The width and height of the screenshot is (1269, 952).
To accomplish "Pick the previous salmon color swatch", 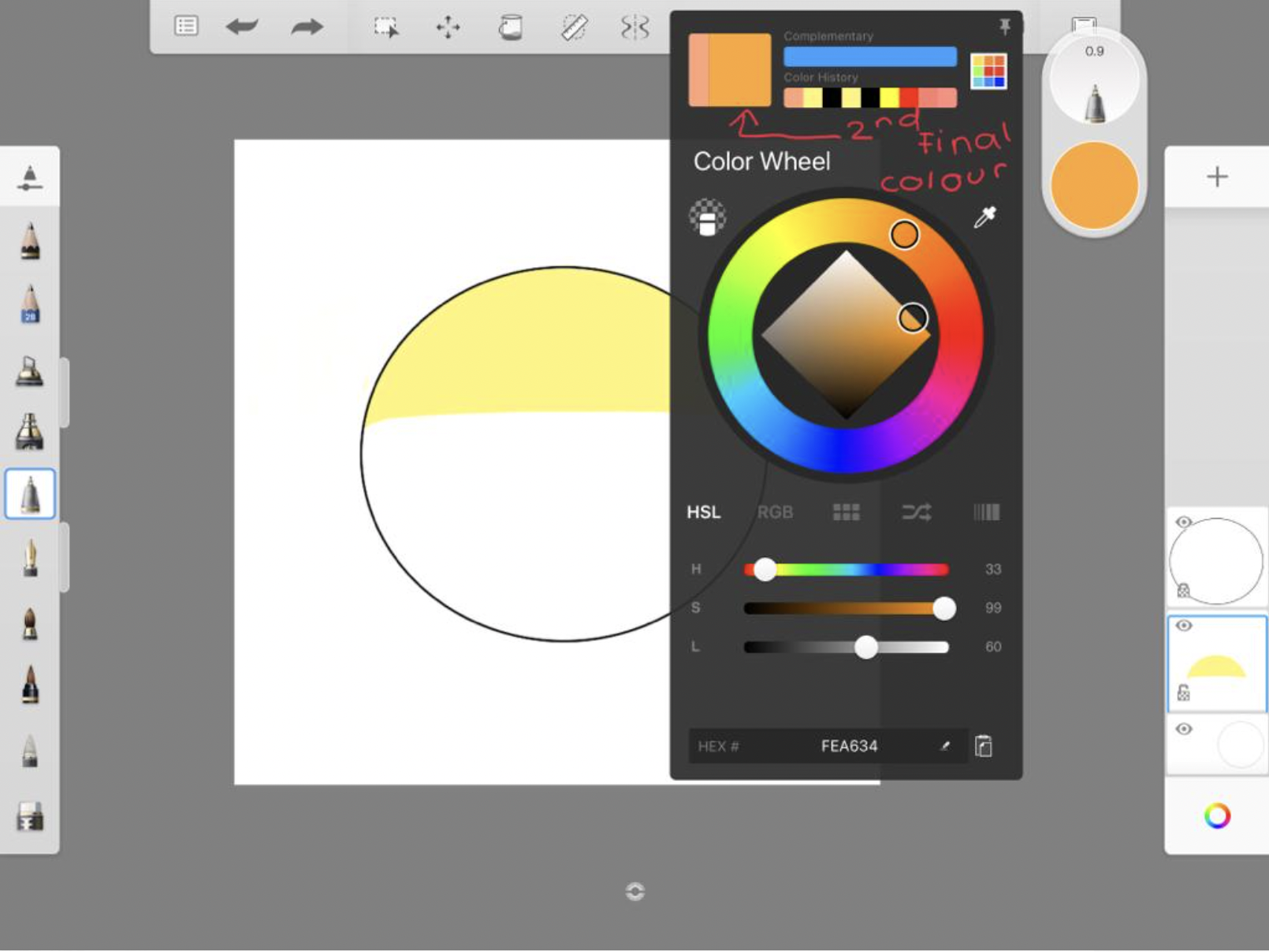I will (698, 69).
